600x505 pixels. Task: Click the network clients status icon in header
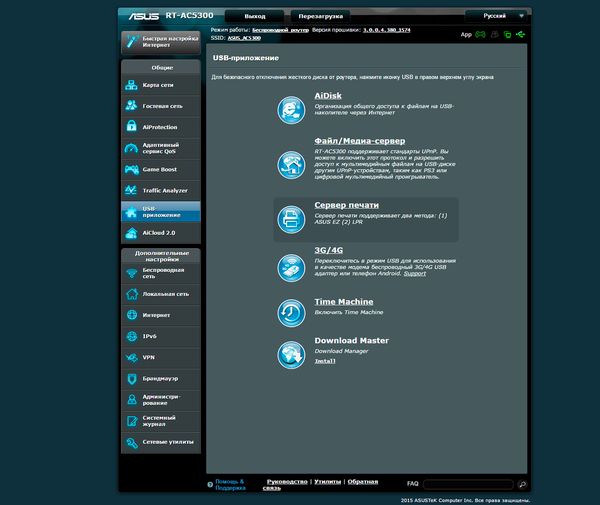(x=507, y=34)
